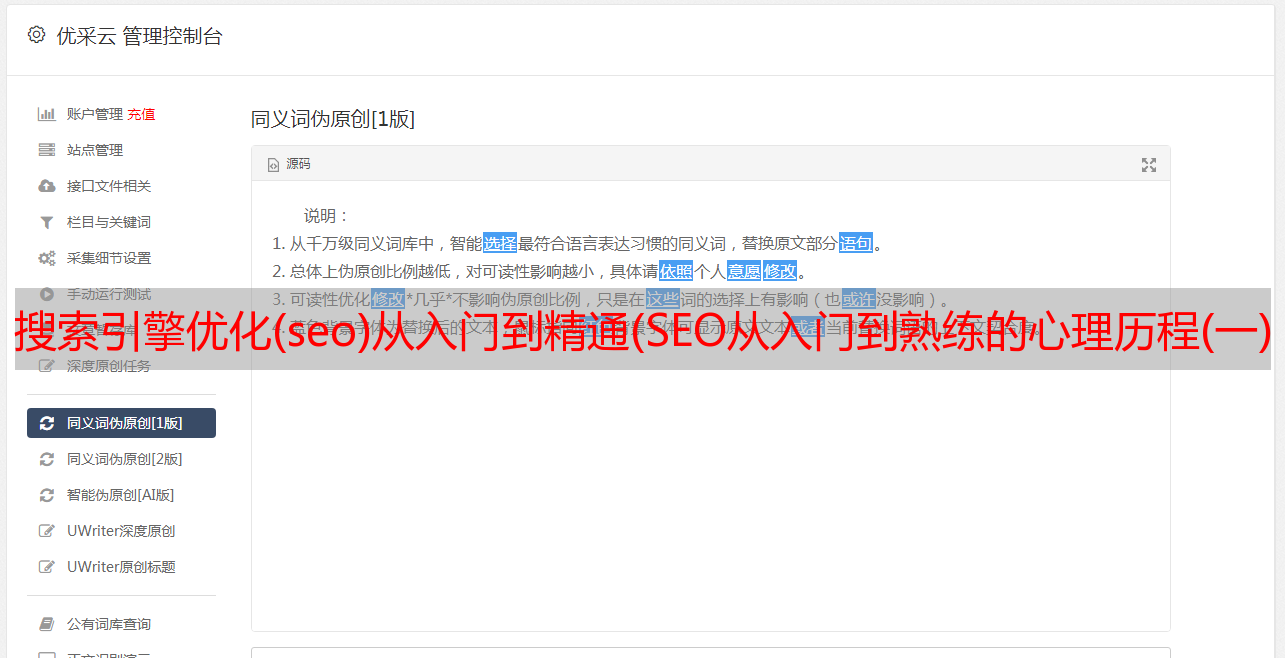Screen dimensions: 1285x658
Task: Click the red 充值 recharge link
Action: click(141, 114)
